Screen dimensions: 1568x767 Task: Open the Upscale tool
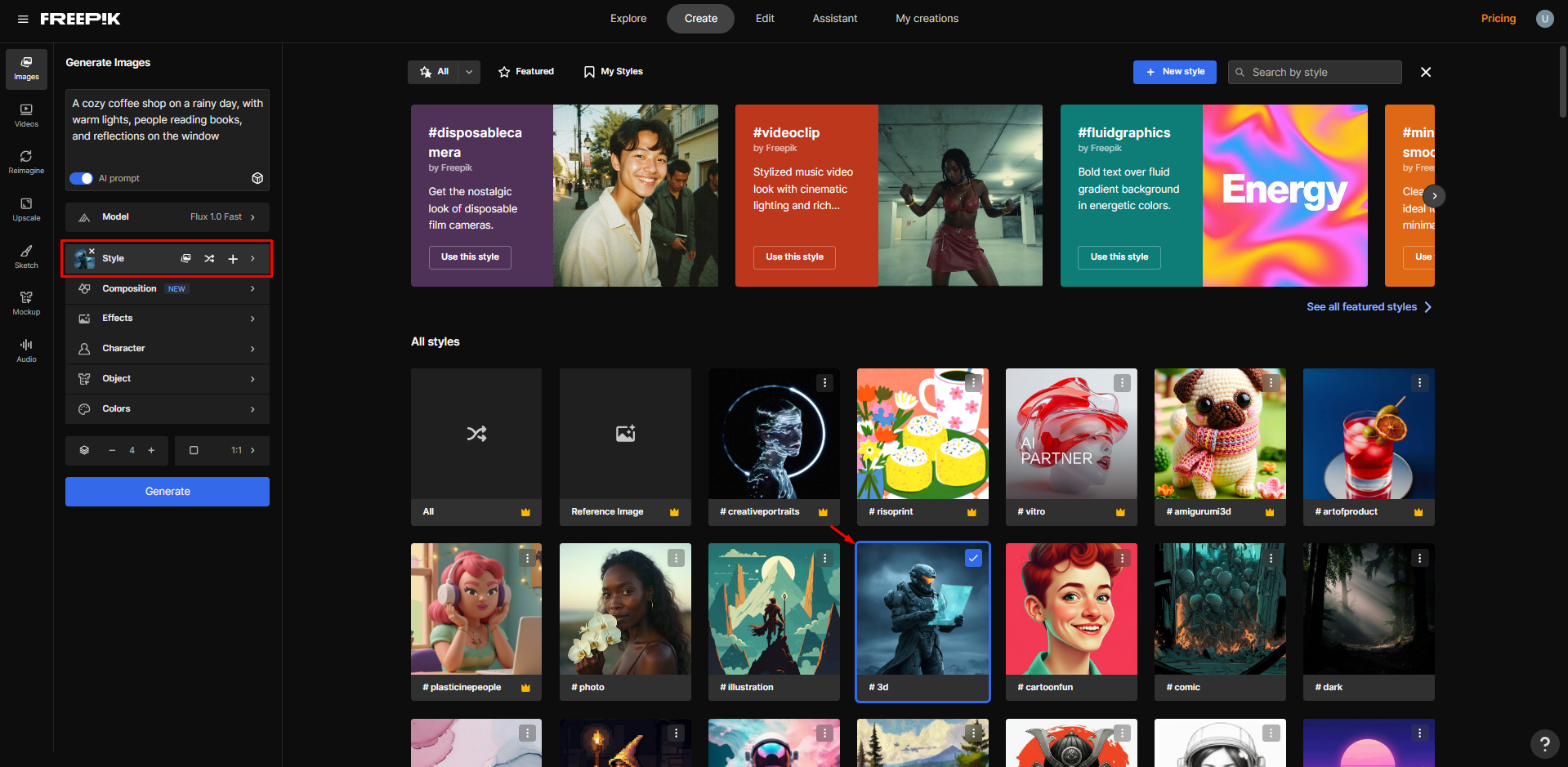click(26, 208)
